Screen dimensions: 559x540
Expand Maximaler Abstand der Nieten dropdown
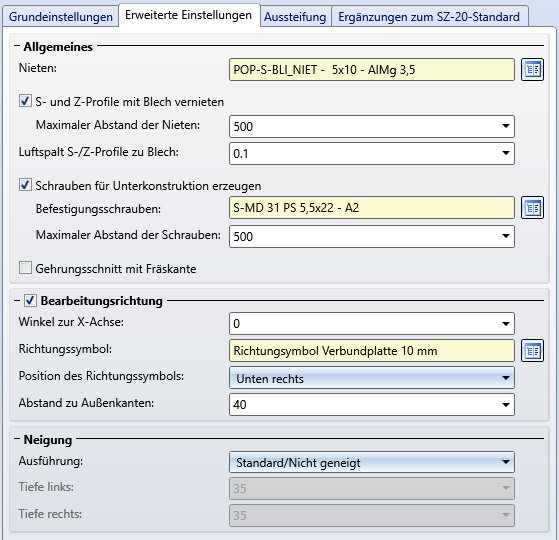pos(506,126)
